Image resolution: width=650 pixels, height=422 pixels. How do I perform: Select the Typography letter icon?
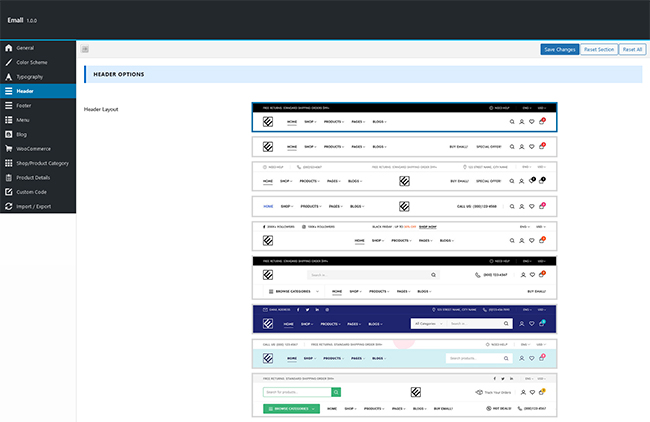[9, 77]
